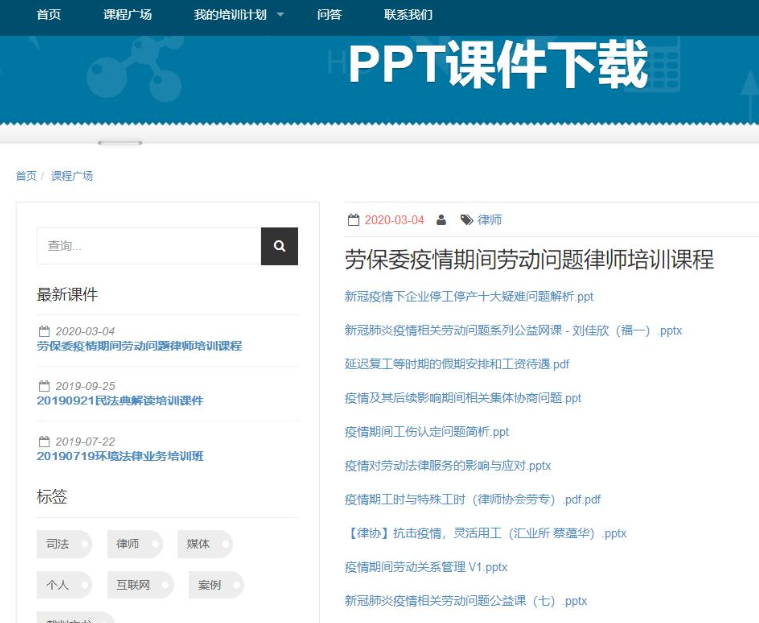Click the search magnifier button
This screenshot has width=759, height=623.
pos(279,246)
